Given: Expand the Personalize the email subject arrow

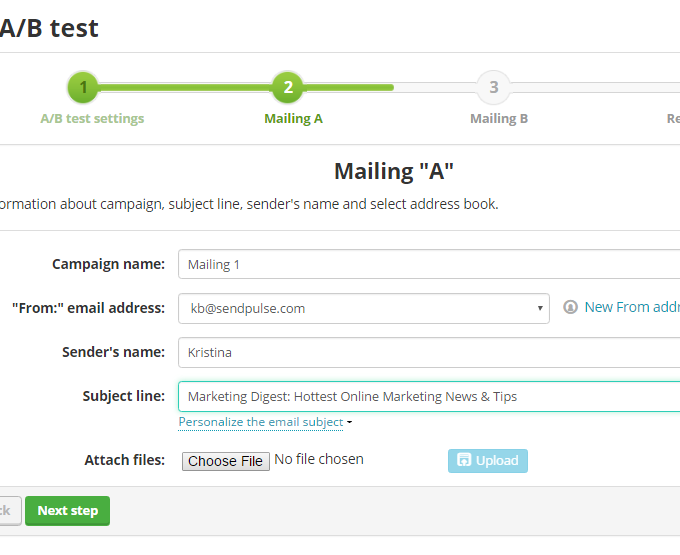Looking at the screenshot, I should pyautogui.click(x=349, y=423).
